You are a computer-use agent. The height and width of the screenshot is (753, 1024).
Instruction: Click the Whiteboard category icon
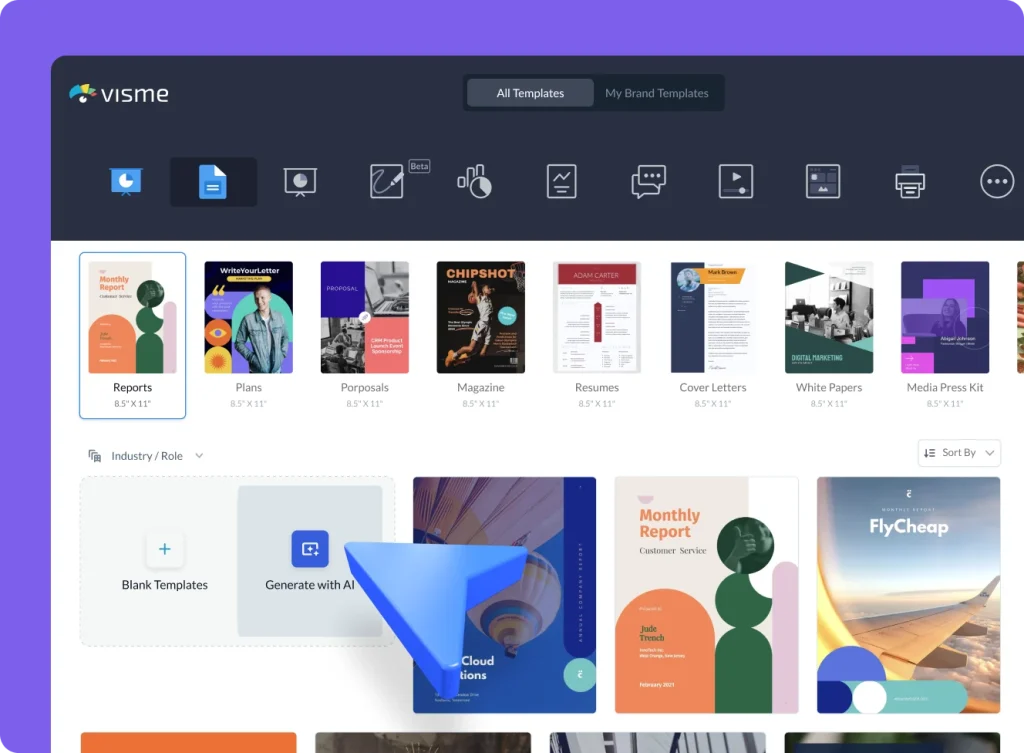click(300, 181)
